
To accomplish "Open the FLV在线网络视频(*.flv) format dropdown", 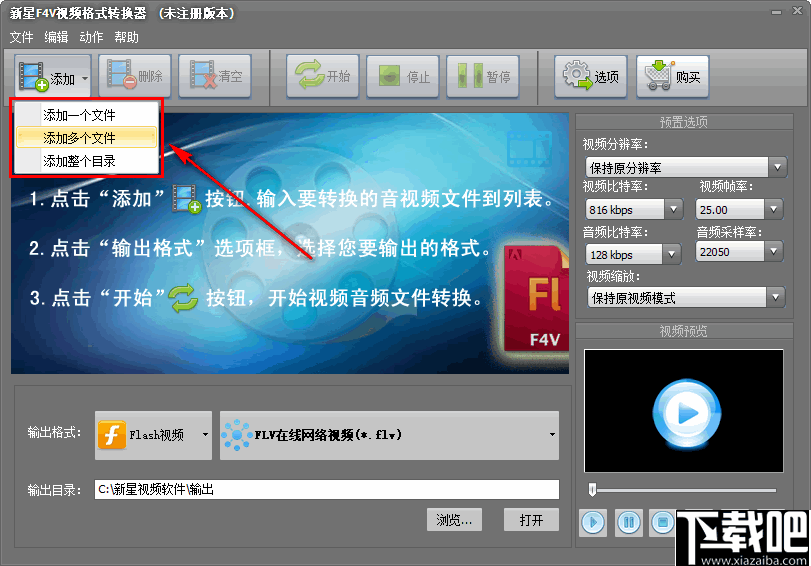I will [389, 435].
